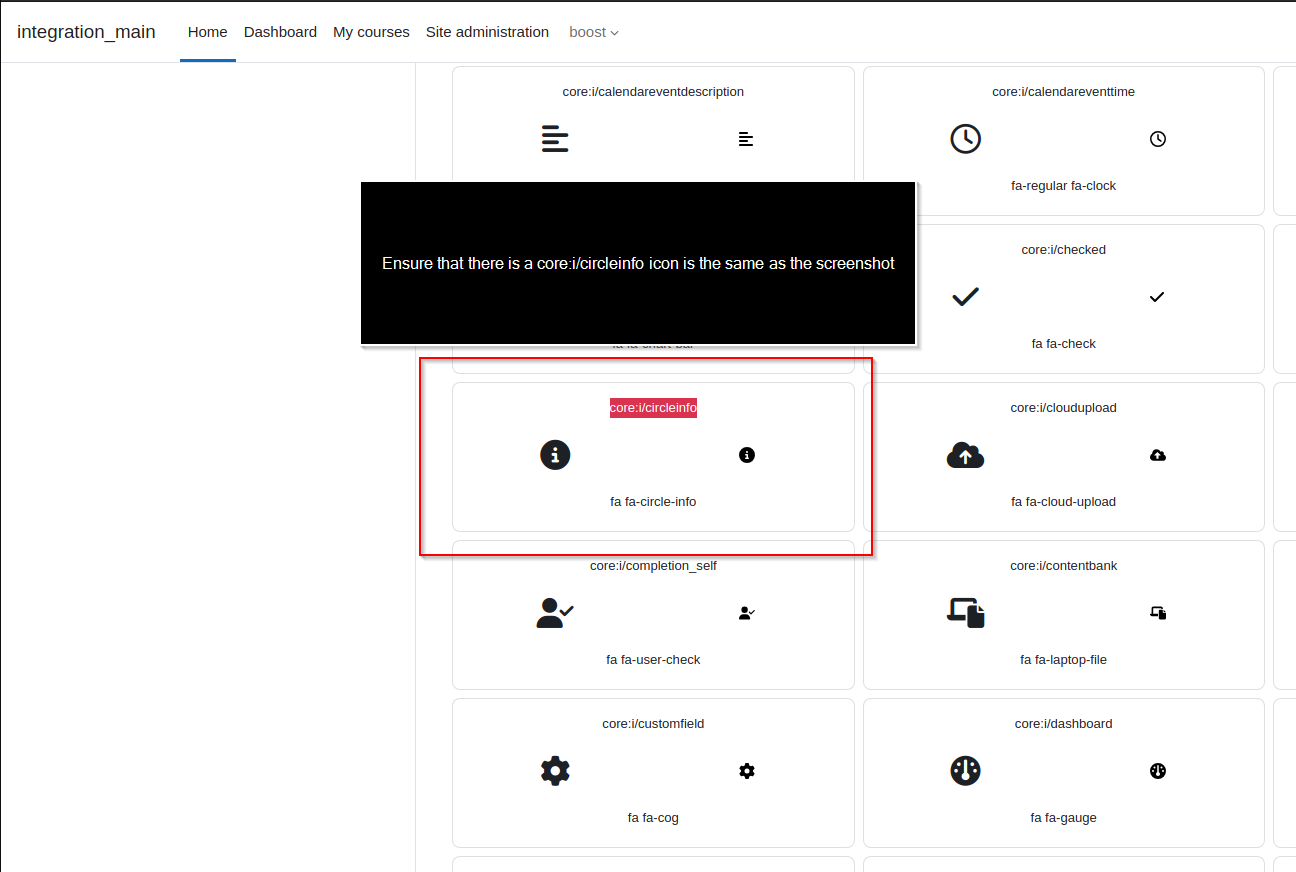Click the large calendar event description icon
The image size is (1296, 872).
pos(555,139)
